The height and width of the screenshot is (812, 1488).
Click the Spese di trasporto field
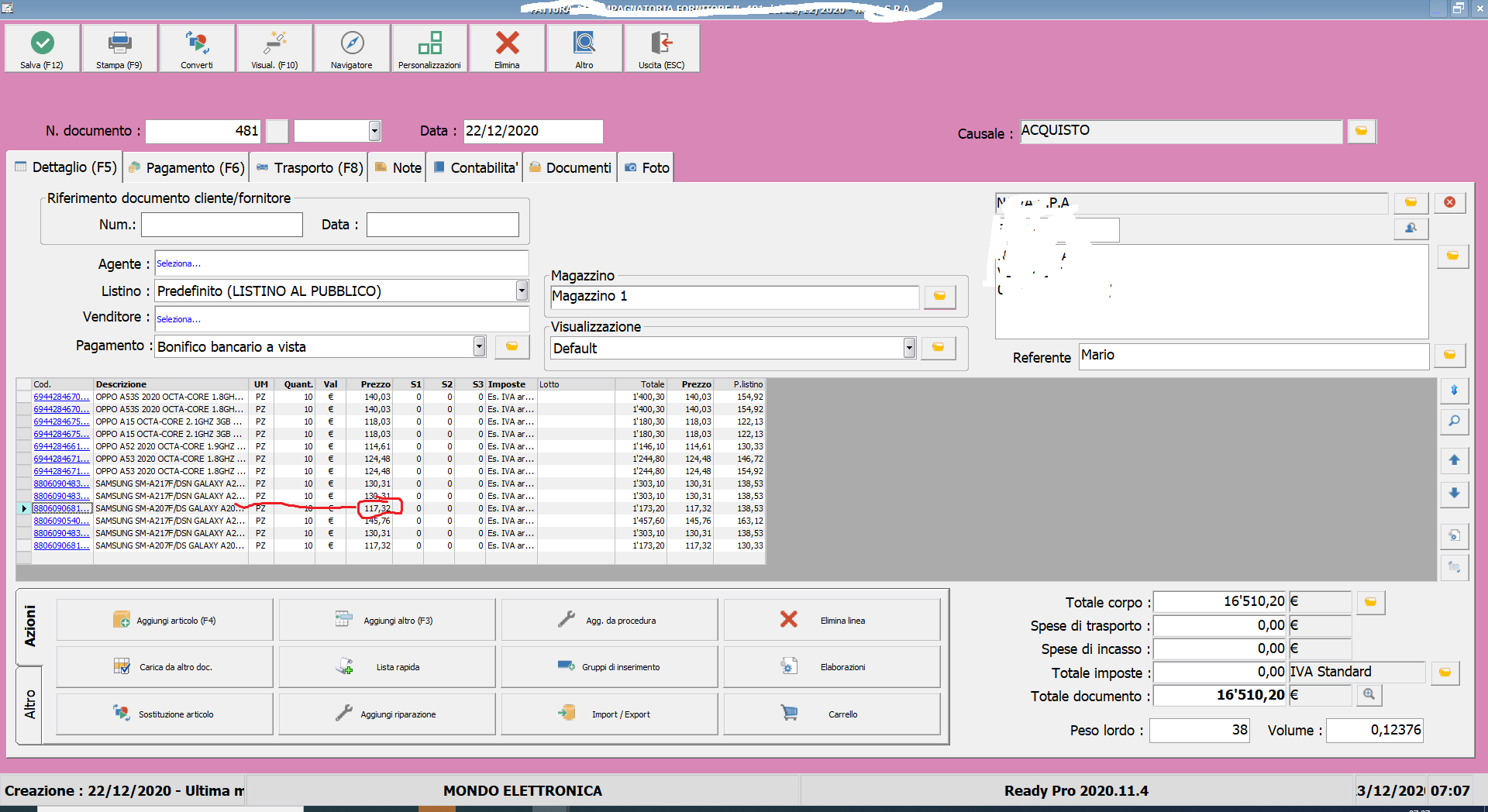click(1220, 625)
